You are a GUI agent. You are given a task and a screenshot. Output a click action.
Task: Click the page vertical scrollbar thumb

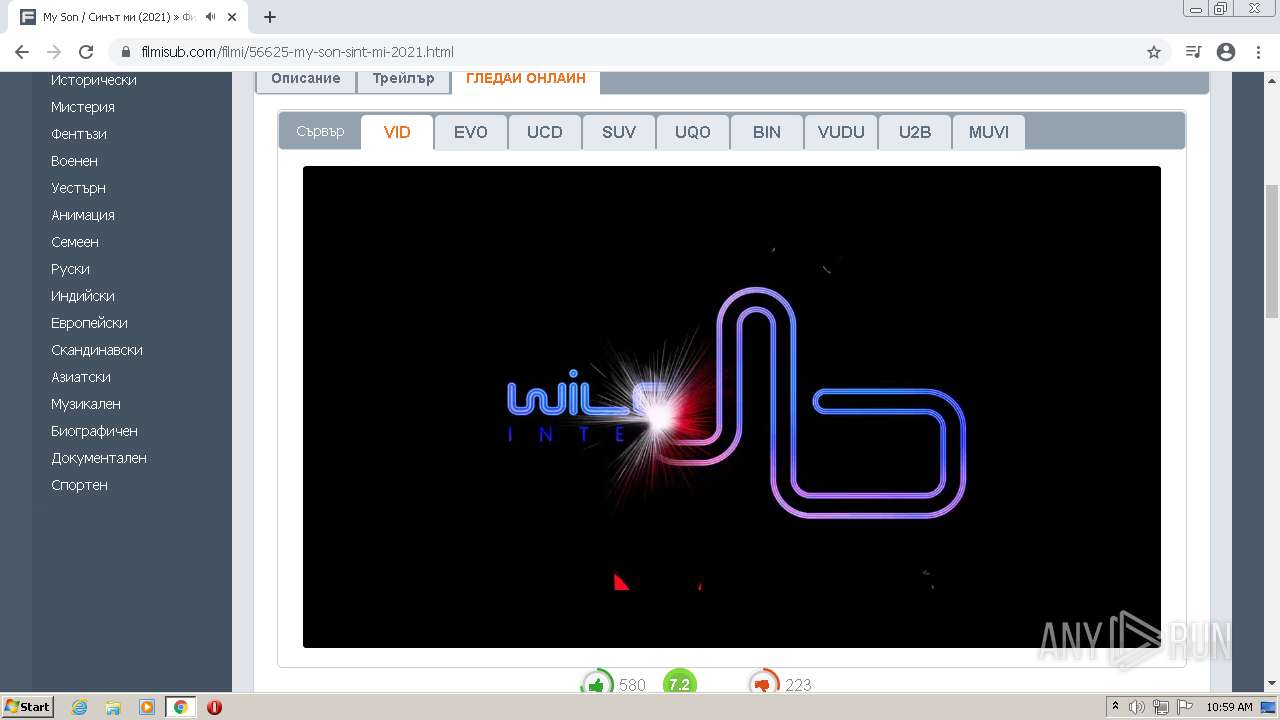[x=1272, y=252]
